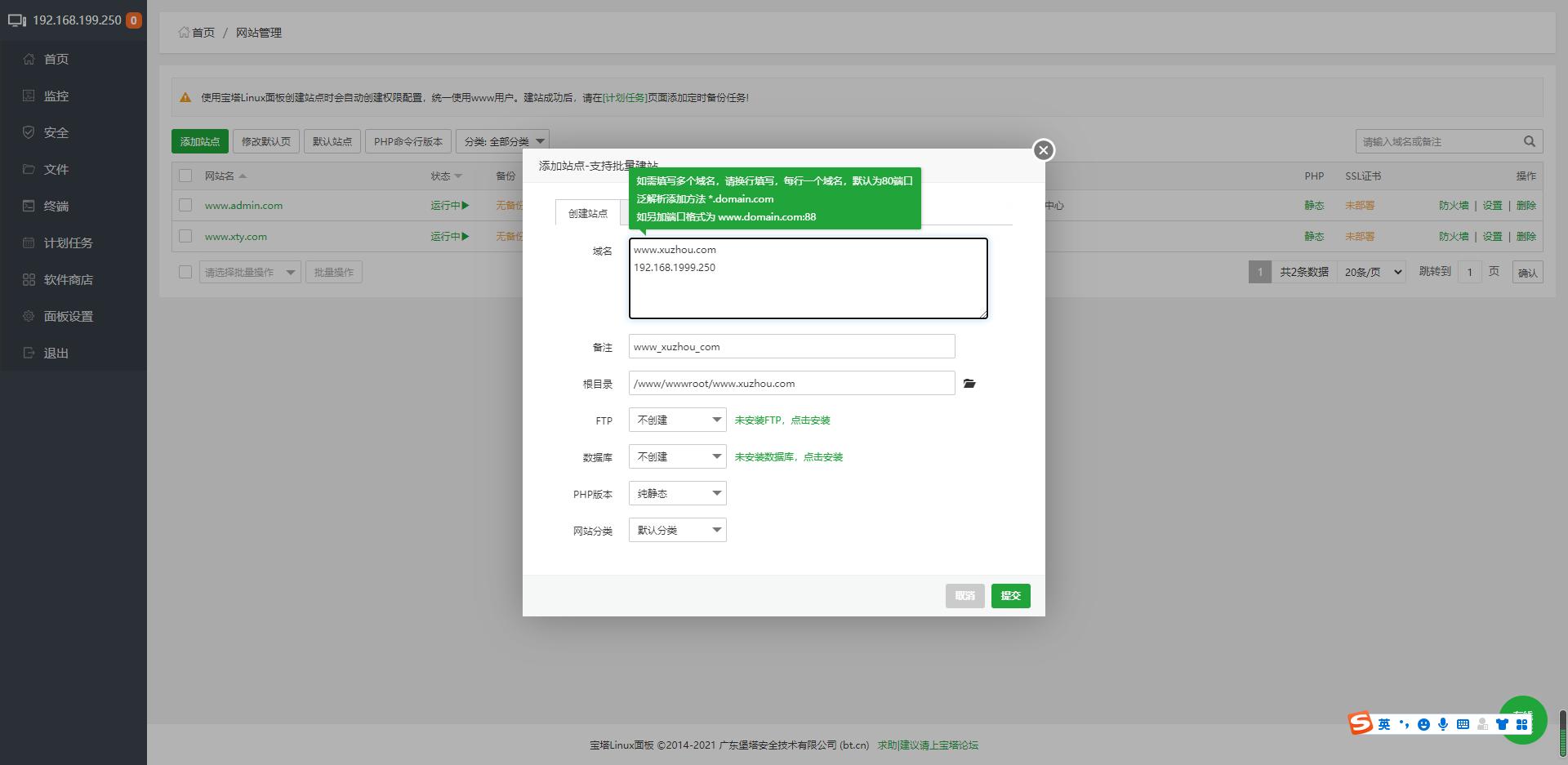1568x765 pixels.
Task: Open the 网站分类 默认分类 dropdown
Action: click(x=677, y=530)
